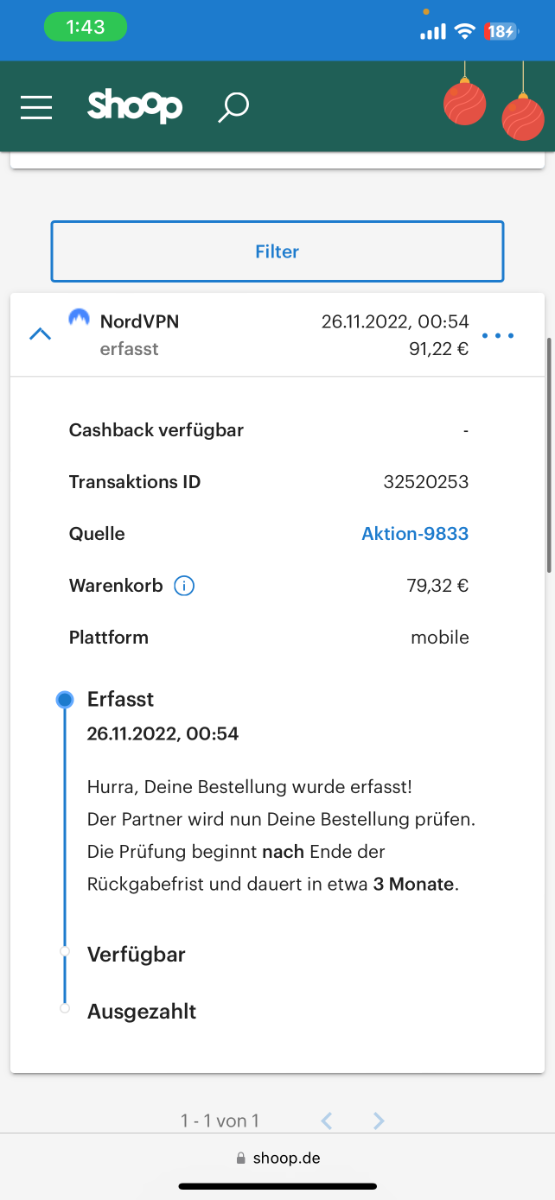Click the Verfügbar timeline step
This screenshot has height=1200, width=555.
tap(136, 955)
